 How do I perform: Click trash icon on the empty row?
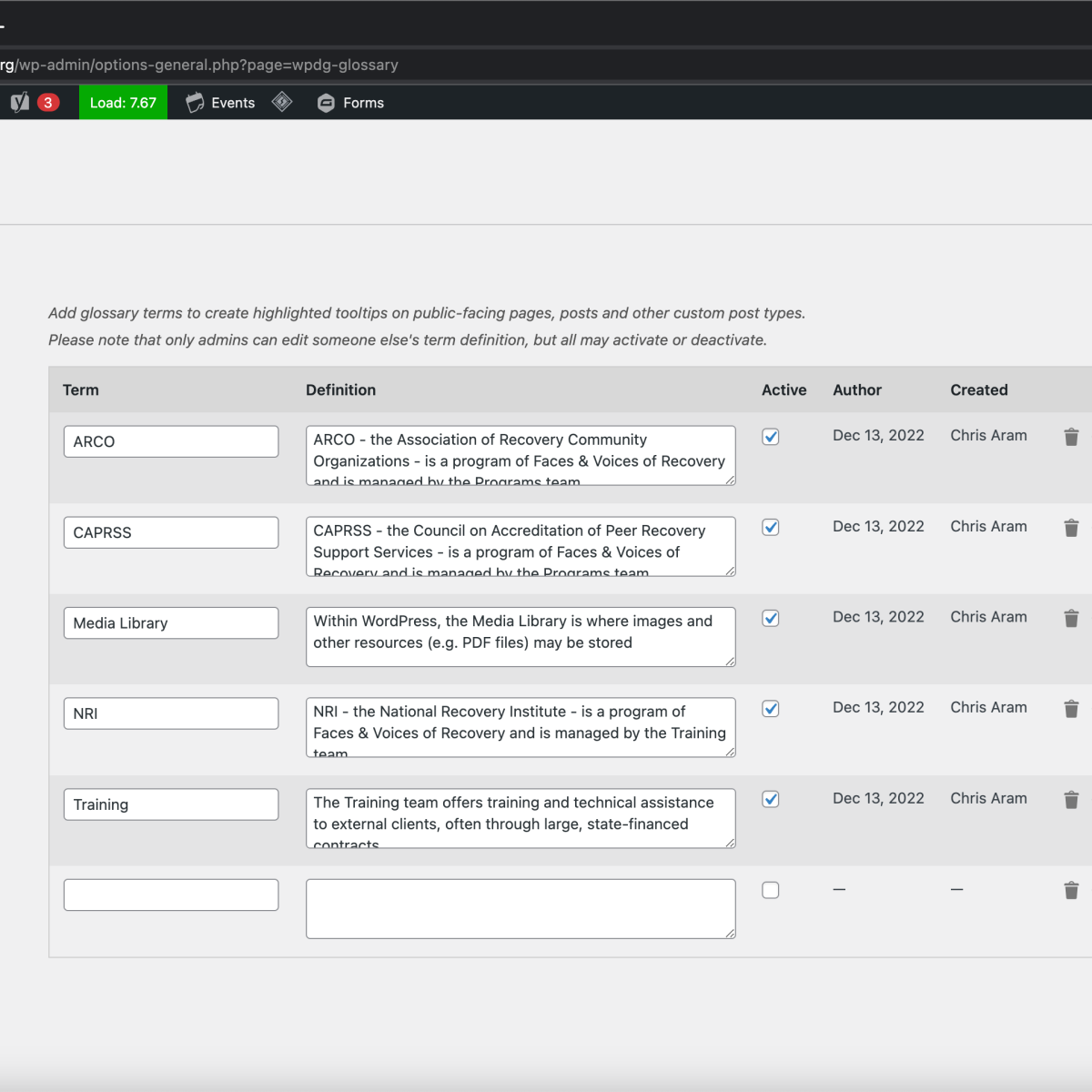pos(1071,890)
